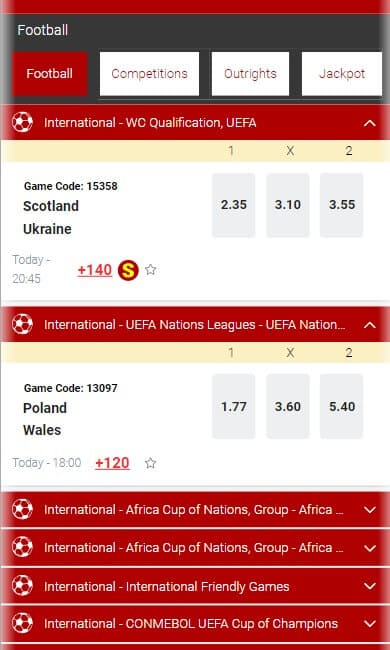Switch to the Competitions tab

click(x=149, y=74)
